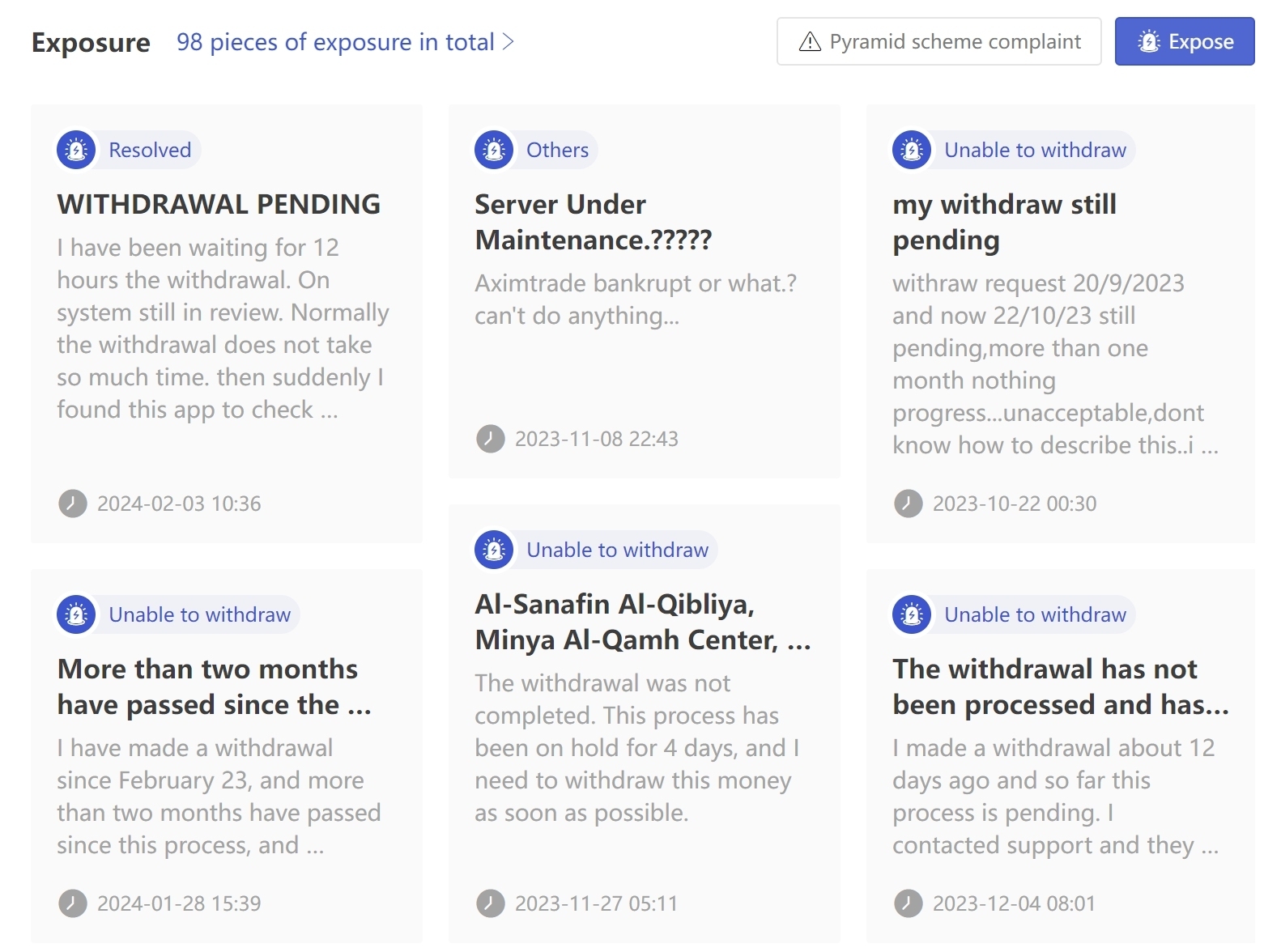
Task: Click the siren icon beside Resolved tag
Action: tap(76, 150)
